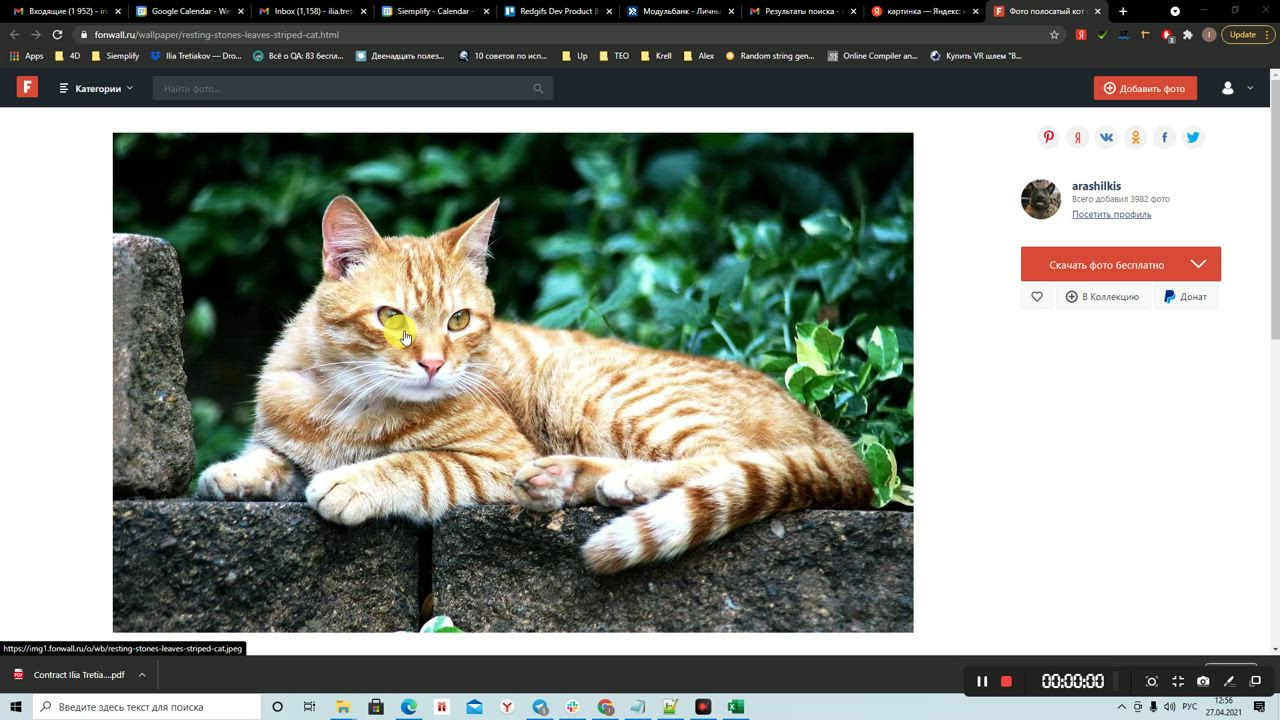Screen dimensions: 1280x720
Task: Open the recorder pen drawing tool
Action: point(1229,681)
